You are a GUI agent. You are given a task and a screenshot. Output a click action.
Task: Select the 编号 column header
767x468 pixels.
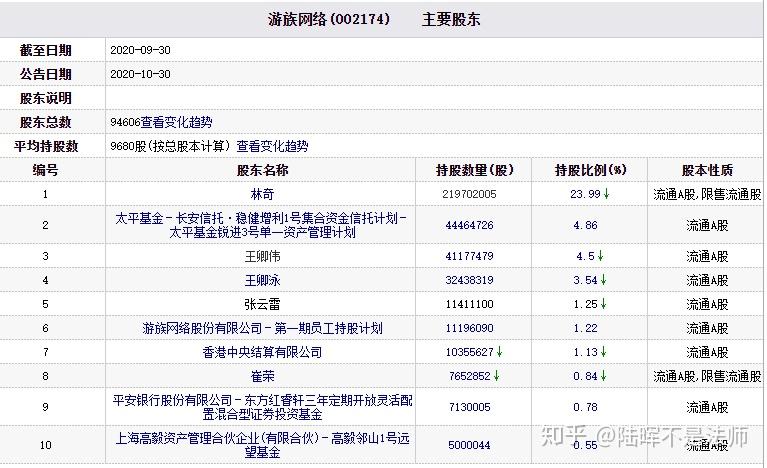[45, 170]
